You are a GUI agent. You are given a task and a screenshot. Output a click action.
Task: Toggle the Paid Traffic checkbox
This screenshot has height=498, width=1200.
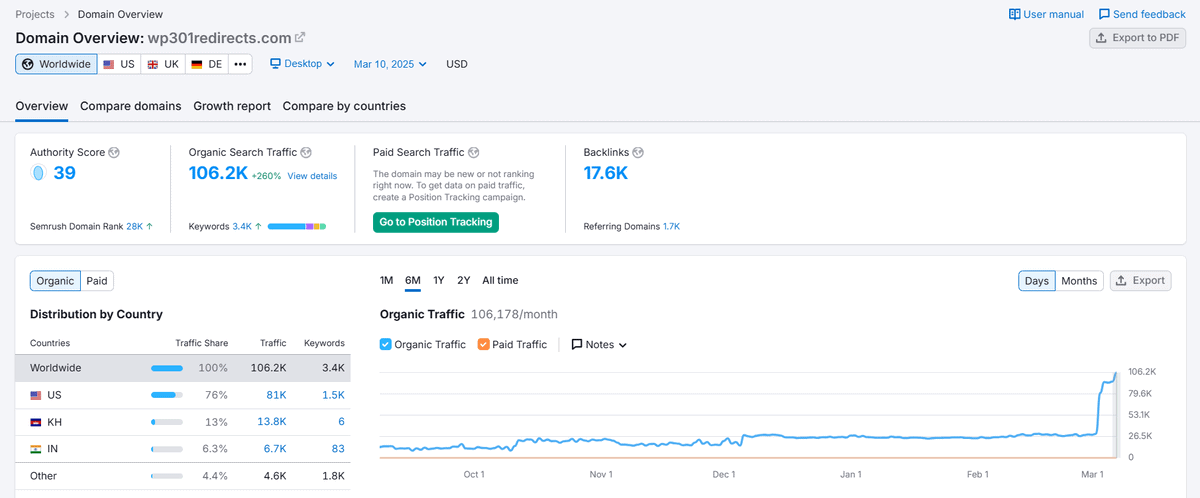tap(484, 344)
